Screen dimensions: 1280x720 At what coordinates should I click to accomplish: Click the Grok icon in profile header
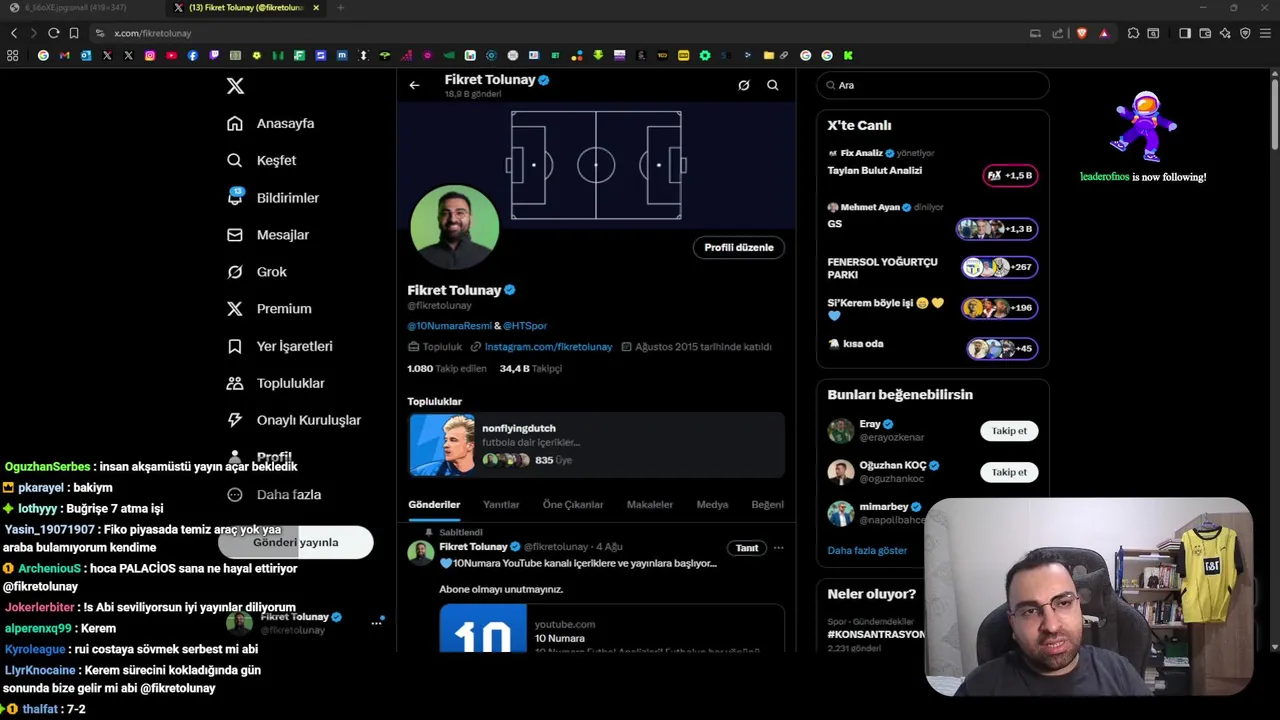744,85
